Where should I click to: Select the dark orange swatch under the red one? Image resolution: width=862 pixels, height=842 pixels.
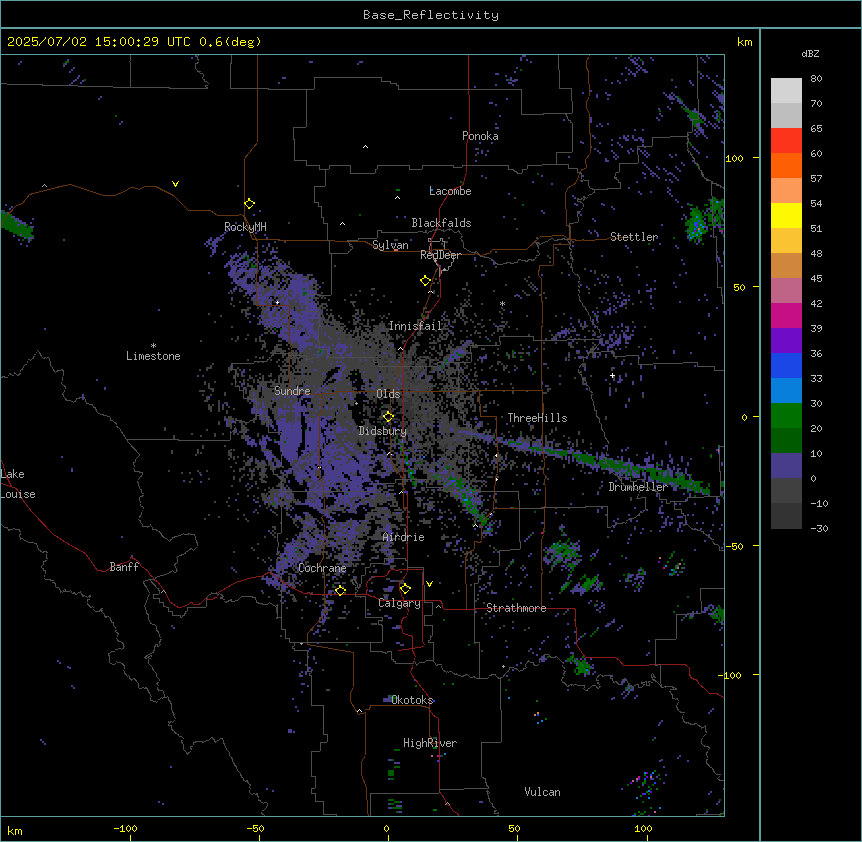tap(786, 165)
